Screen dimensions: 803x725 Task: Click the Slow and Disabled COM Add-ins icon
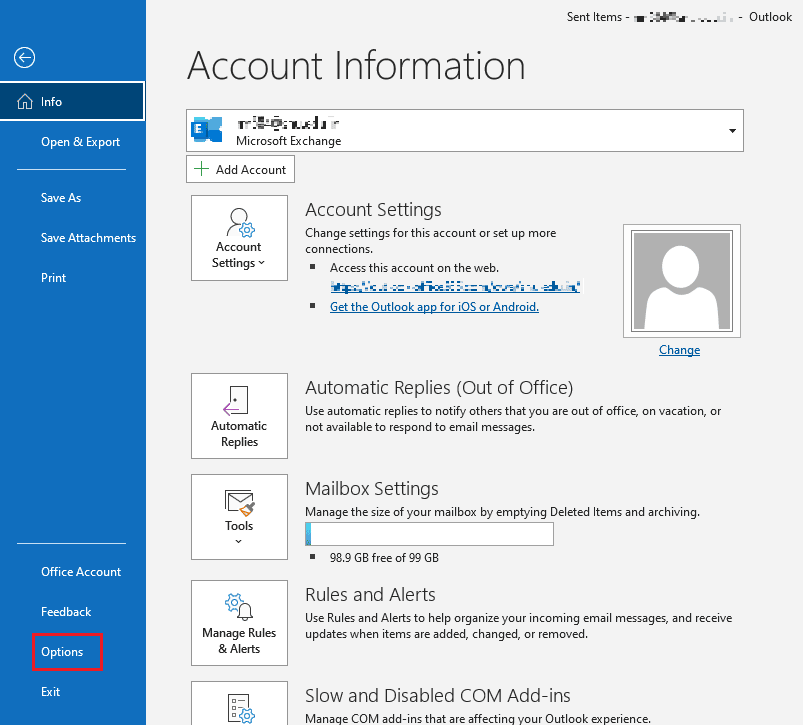tap(239, 707)
